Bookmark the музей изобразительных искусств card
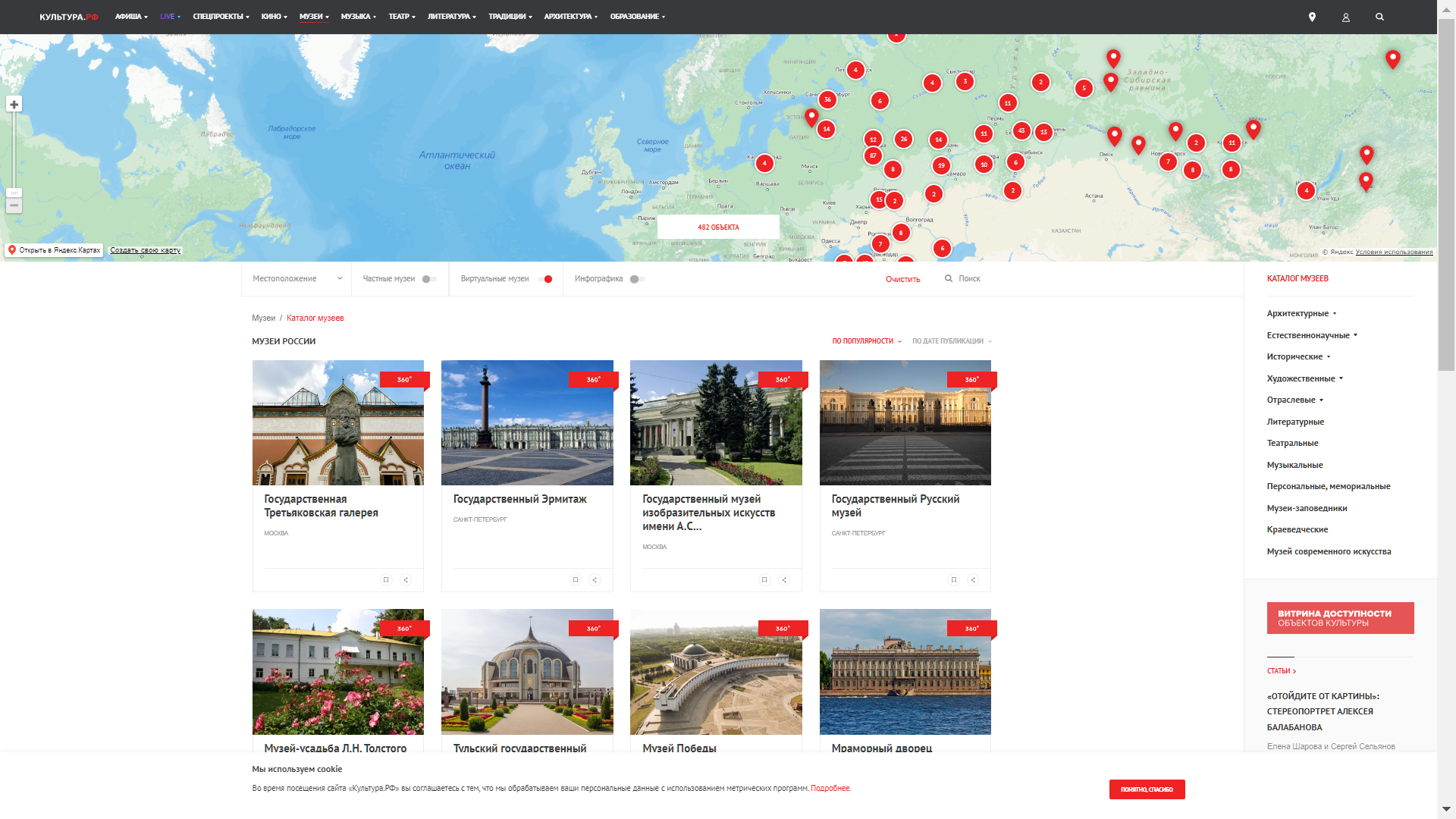1456x819 pixels. [x=764, y=580]
